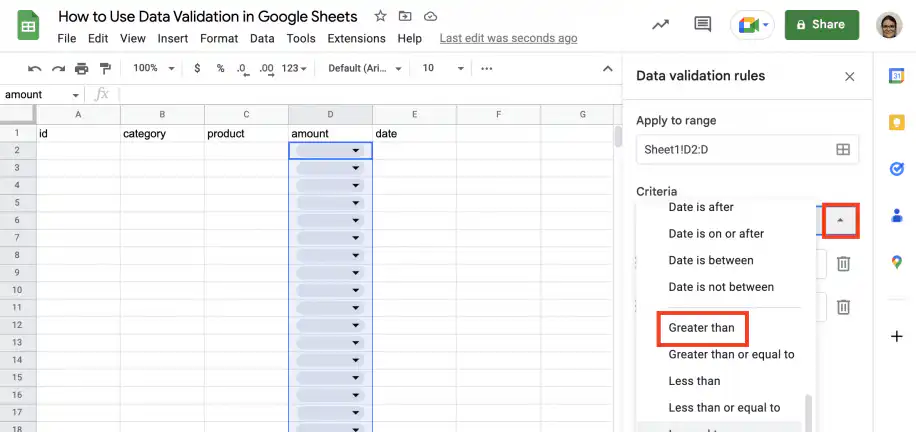
Task: Open the 'Last edit was seconds ago' link
Action: pyautogui.click(x=508, y=39)
